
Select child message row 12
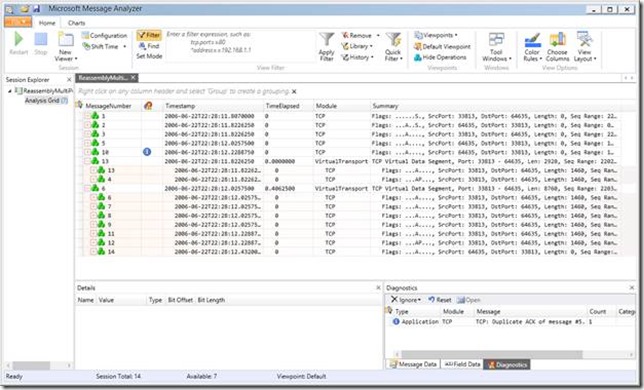click(x=351, y=243)
